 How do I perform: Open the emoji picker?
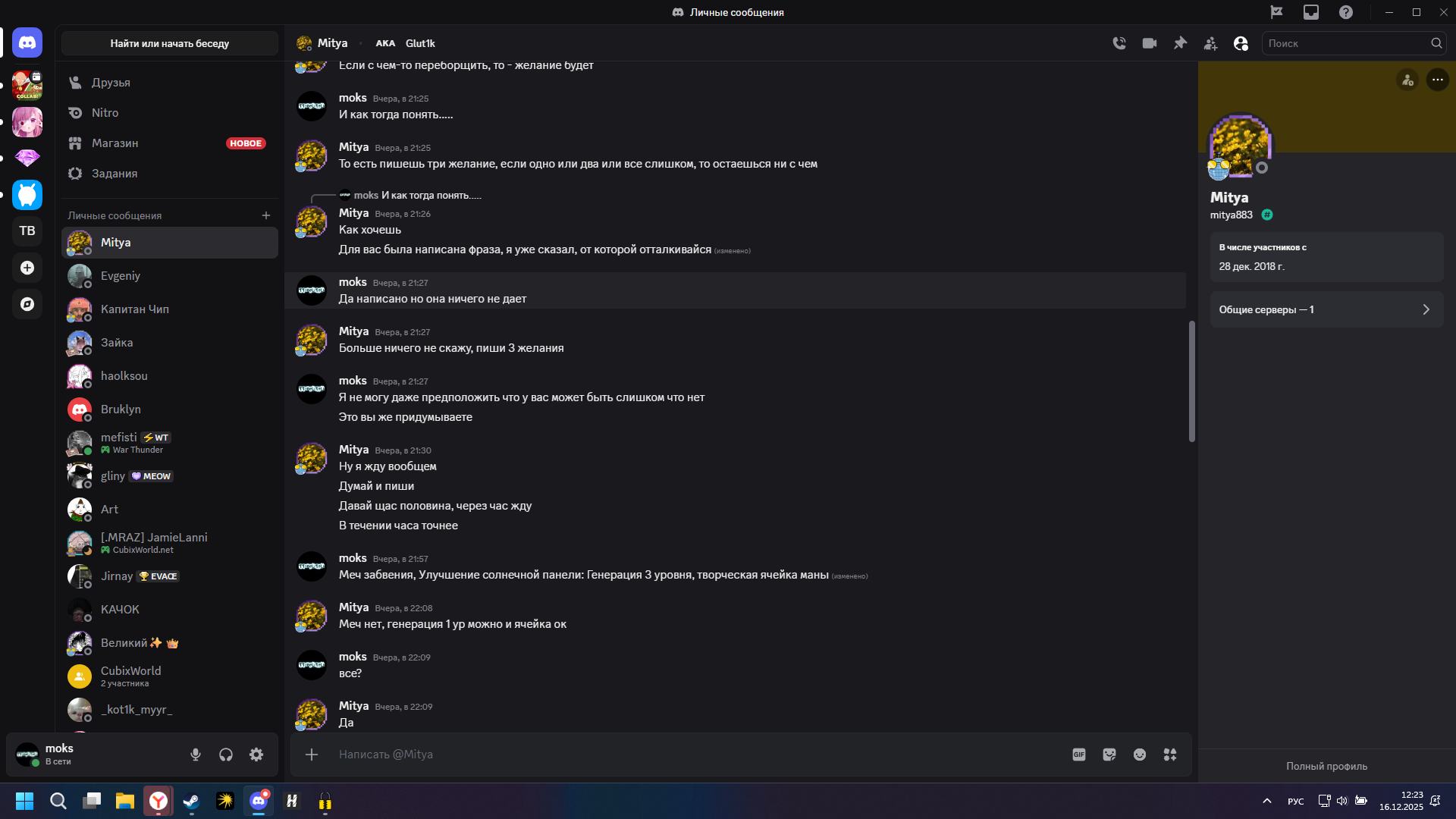[1140, 755]
